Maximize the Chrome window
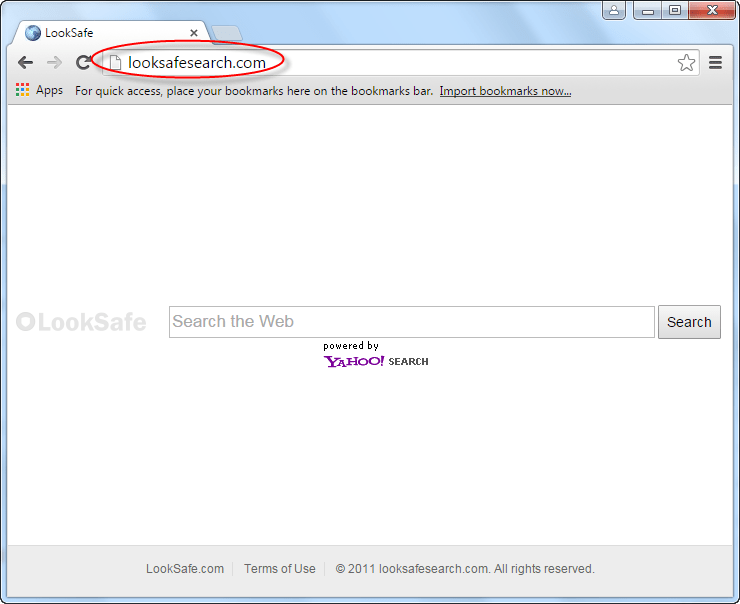The width and height of the screenshot is (740, 604). [x=675, y=10]
